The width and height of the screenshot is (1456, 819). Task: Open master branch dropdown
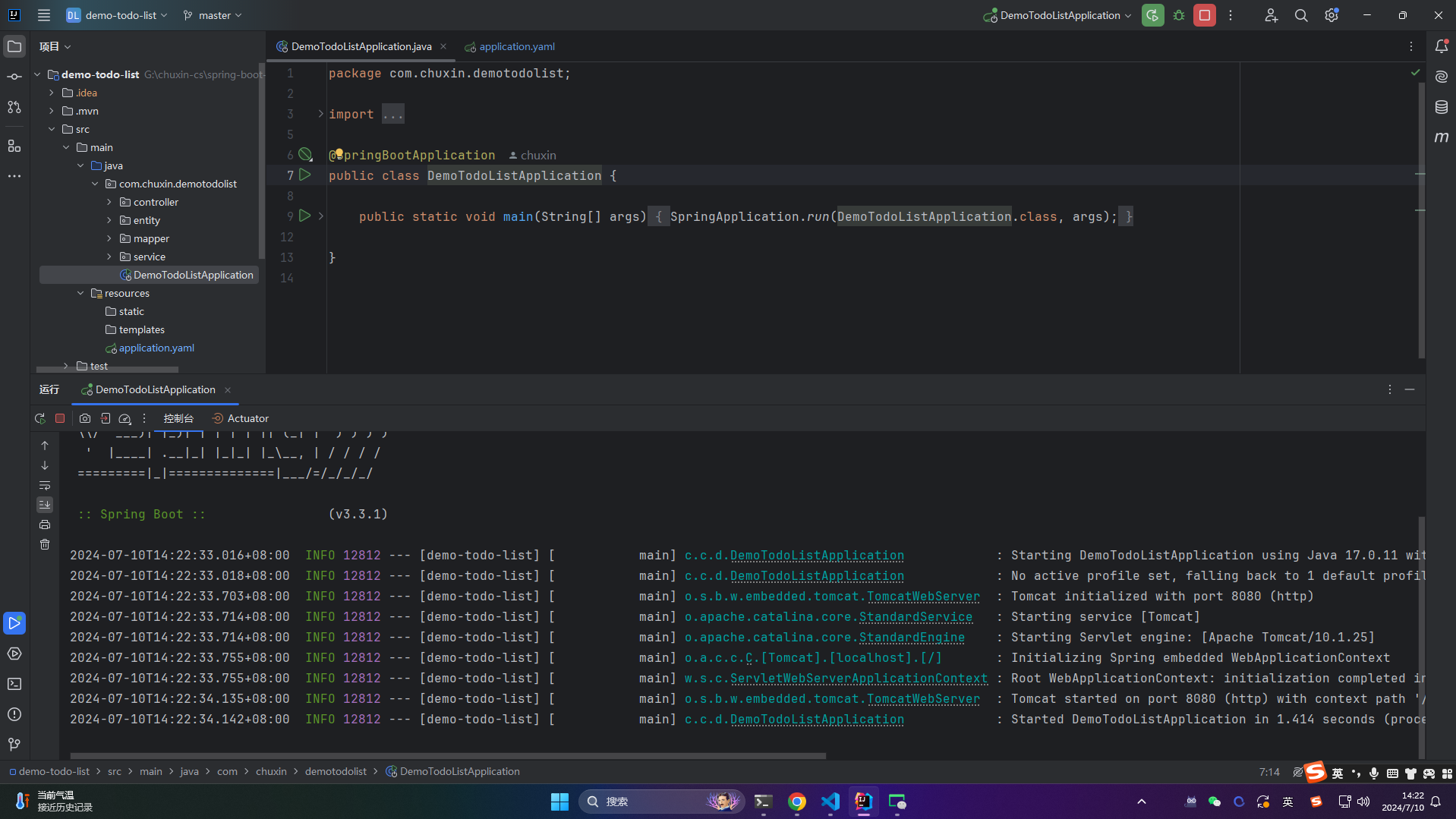213,15
